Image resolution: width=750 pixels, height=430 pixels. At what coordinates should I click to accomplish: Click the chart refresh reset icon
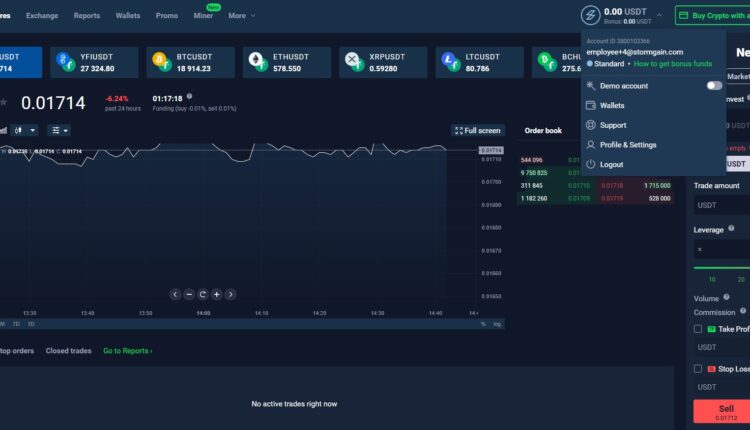(x=203, y=294)
